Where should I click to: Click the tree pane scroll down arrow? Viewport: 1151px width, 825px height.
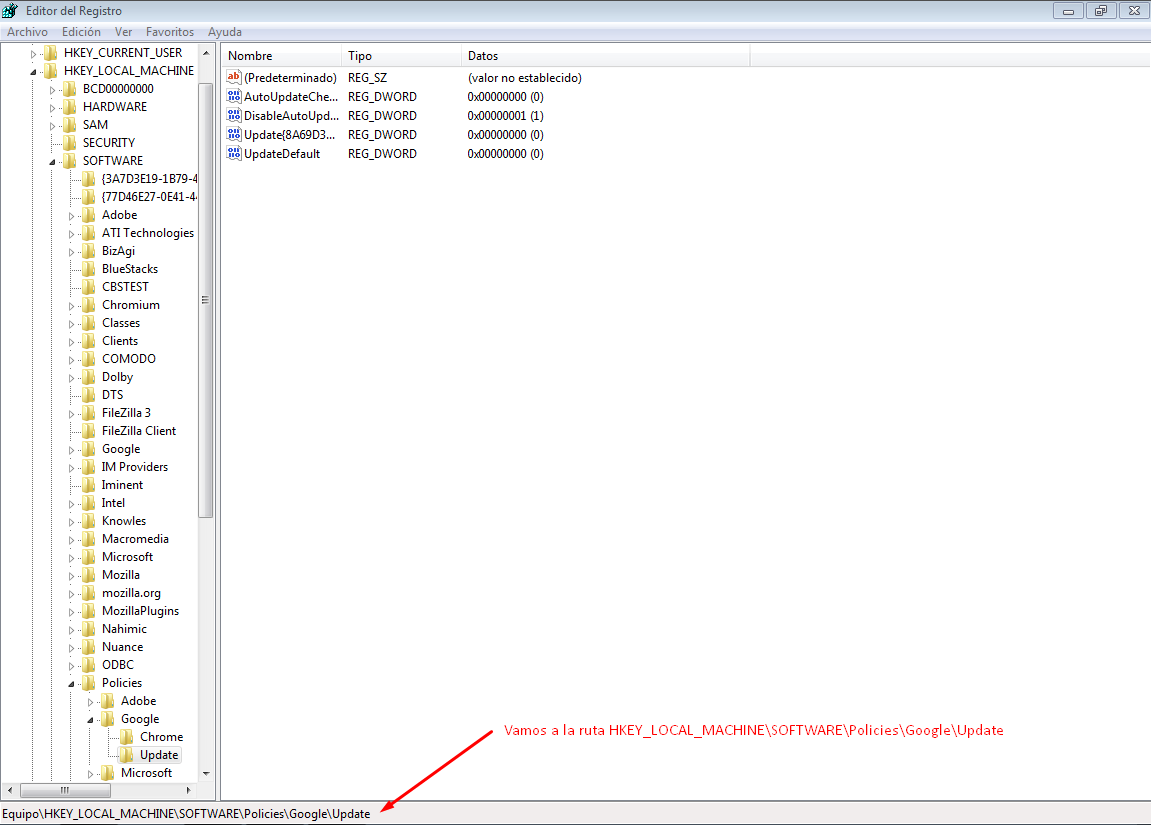coord(206,774)
